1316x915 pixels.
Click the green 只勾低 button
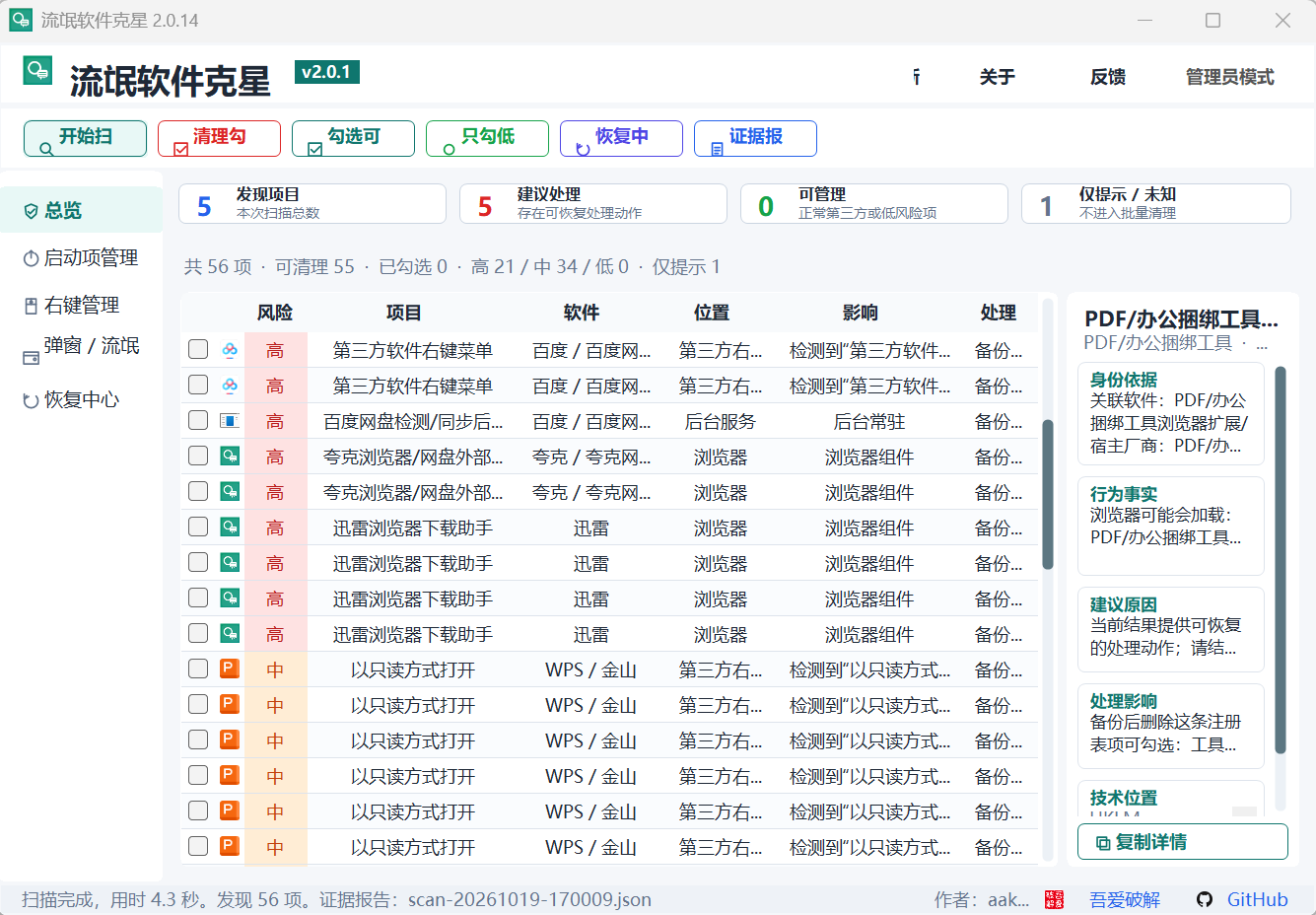488,138
